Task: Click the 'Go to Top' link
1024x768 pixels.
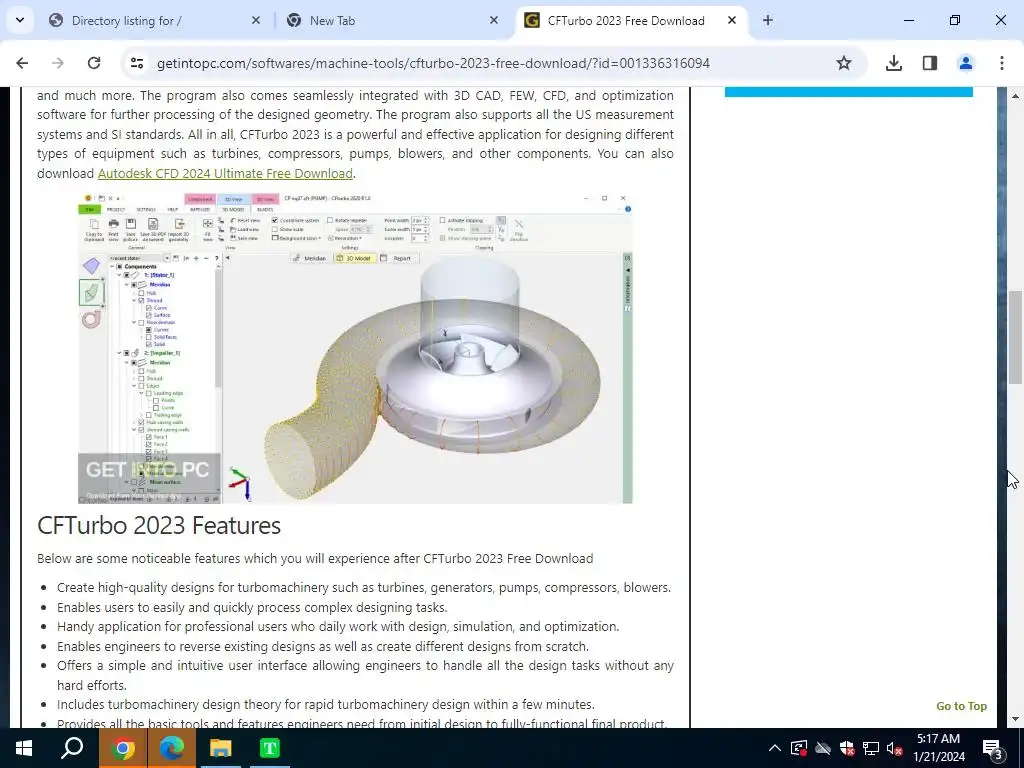Action: (x=961, y=706)
